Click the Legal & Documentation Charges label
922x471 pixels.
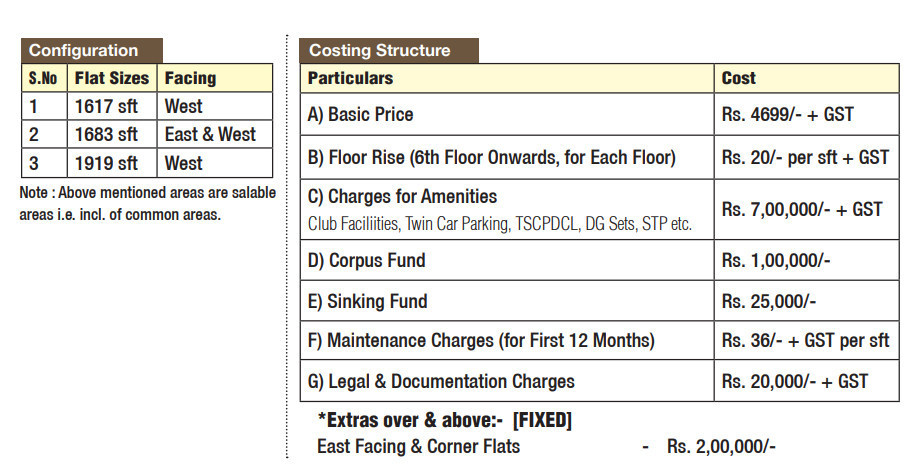pos(441,381)
